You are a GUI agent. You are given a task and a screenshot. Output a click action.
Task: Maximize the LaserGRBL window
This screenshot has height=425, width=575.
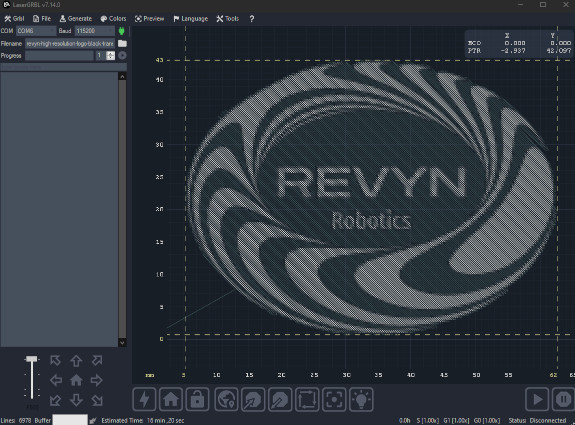543,5
